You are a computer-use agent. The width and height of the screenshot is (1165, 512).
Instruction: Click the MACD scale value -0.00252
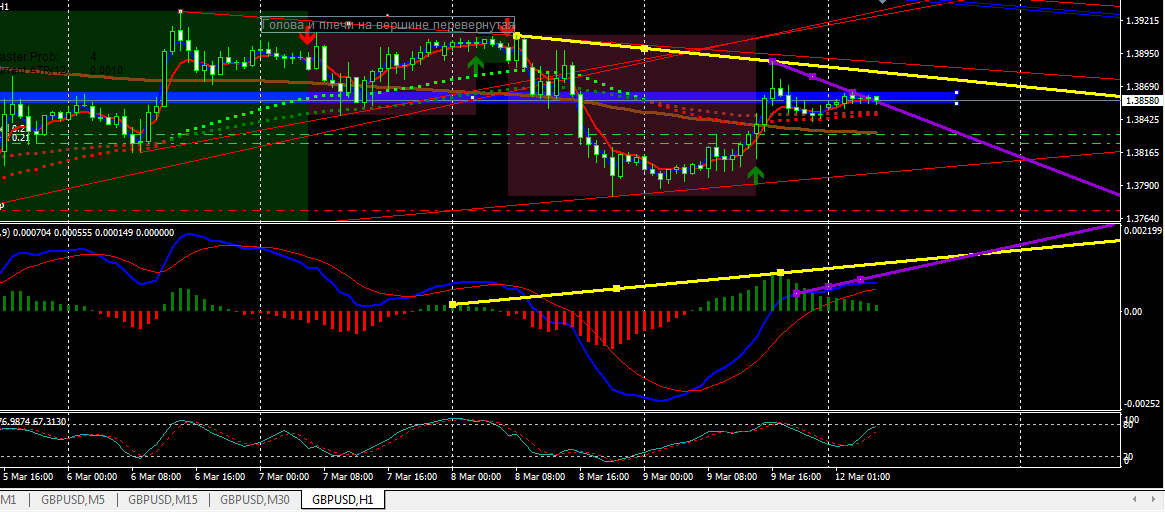point(1143,404)
